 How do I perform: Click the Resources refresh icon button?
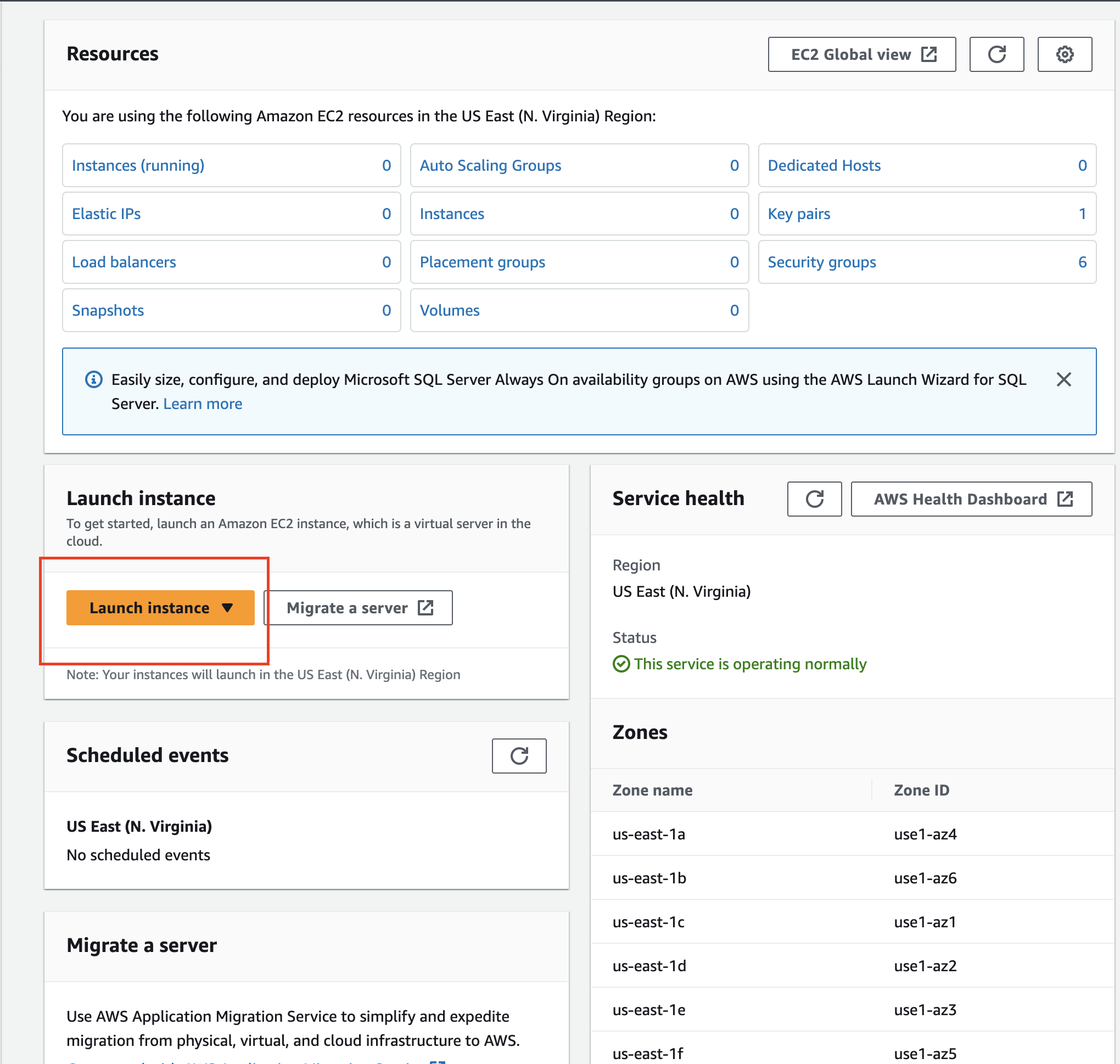point(996,54)
